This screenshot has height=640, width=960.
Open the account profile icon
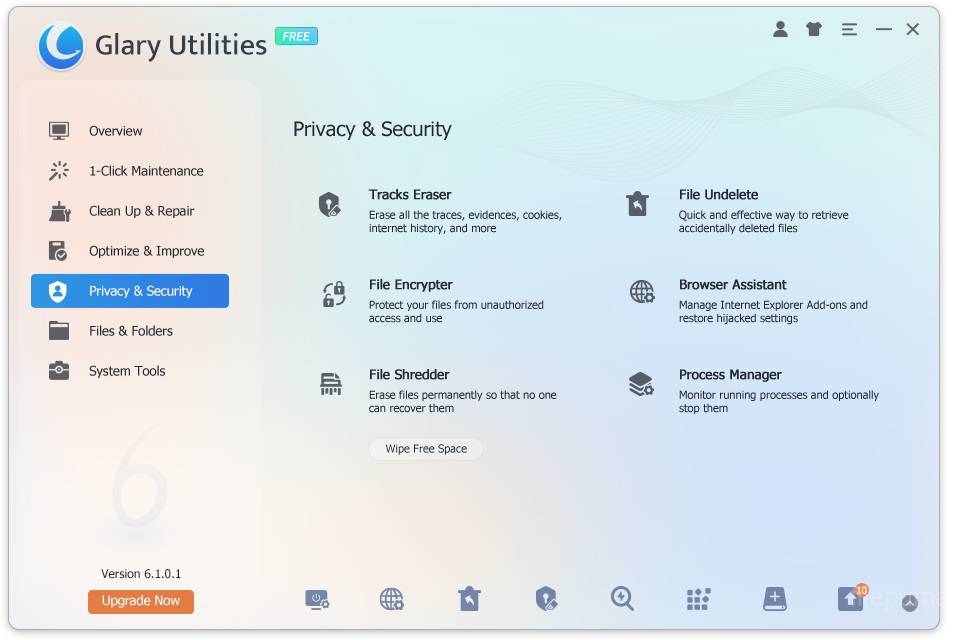(780, 29)
